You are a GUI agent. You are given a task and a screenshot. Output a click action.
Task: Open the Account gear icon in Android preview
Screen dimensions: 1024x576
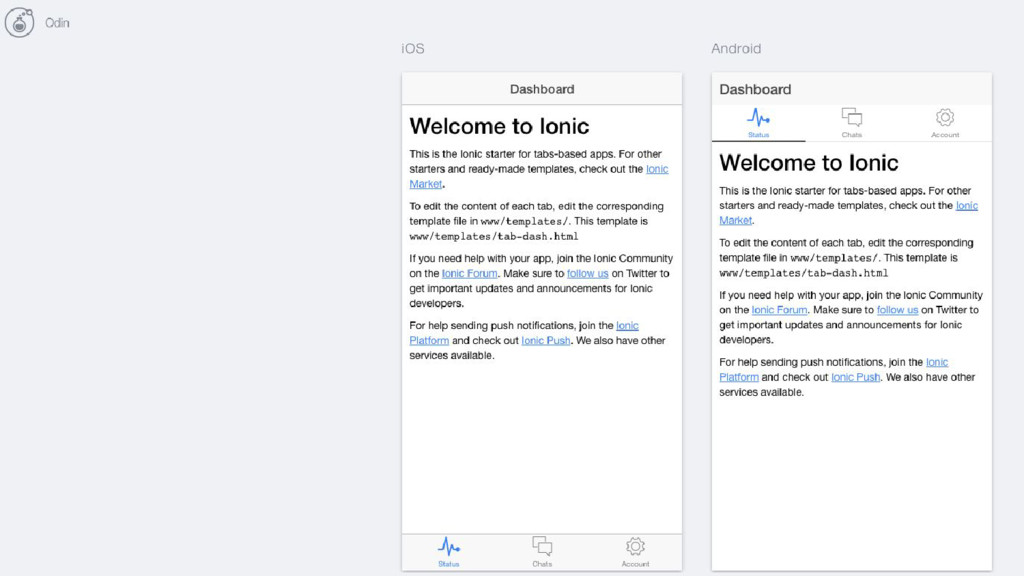pos(945,118)
